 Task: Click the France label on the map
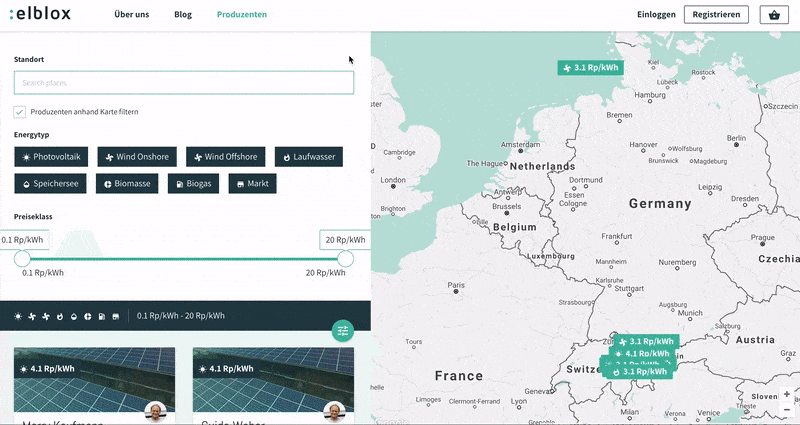459,376
